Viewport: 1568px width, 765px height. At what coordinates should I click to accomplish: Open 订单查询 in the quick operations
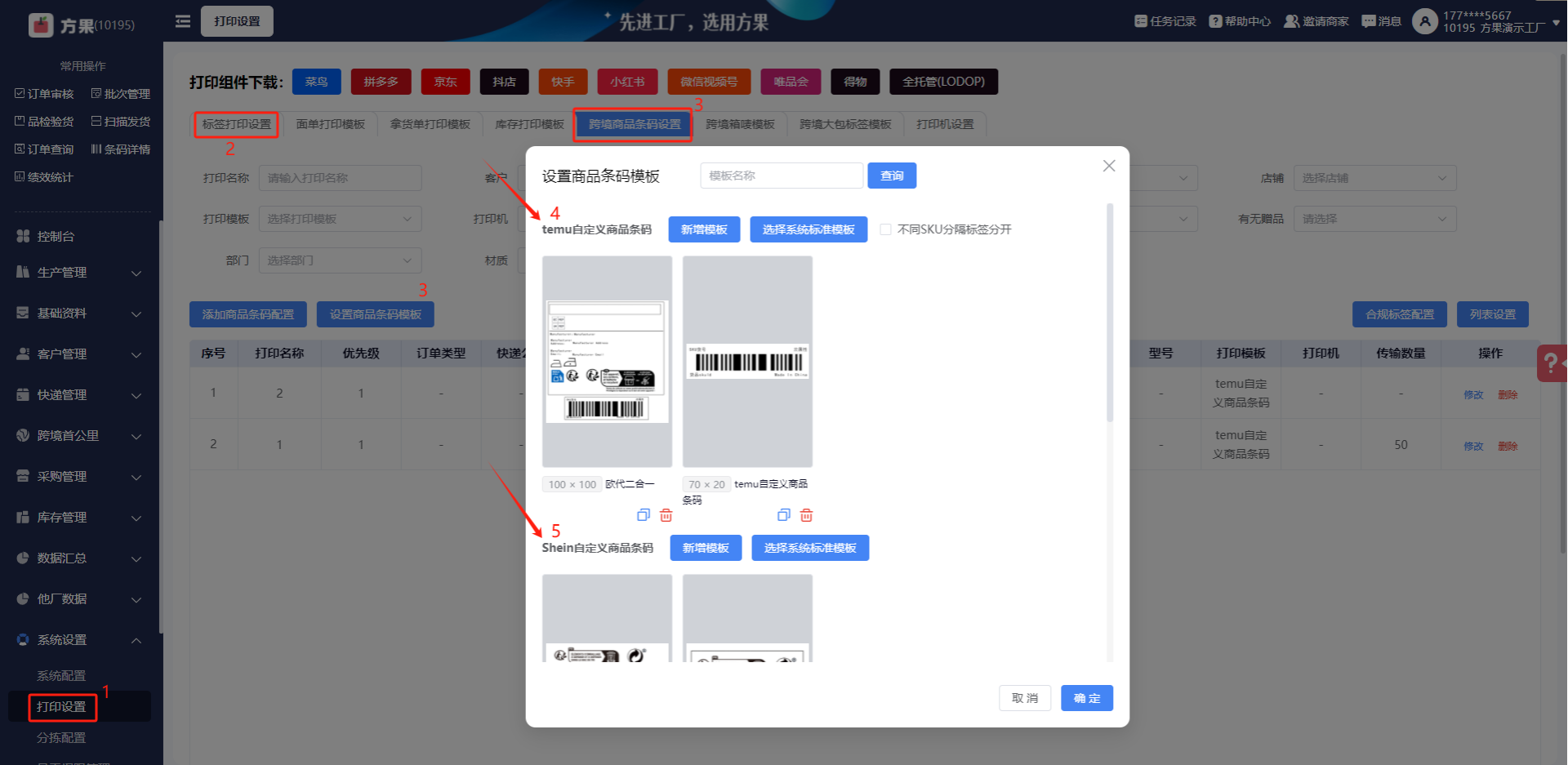click(x=44, y=149)
